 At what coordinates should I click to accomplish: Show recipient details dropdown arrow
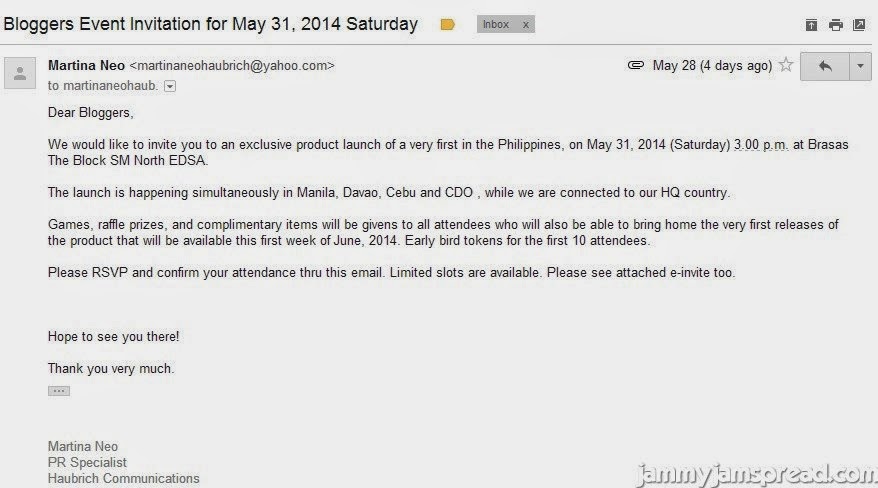[x=170, y=87]
